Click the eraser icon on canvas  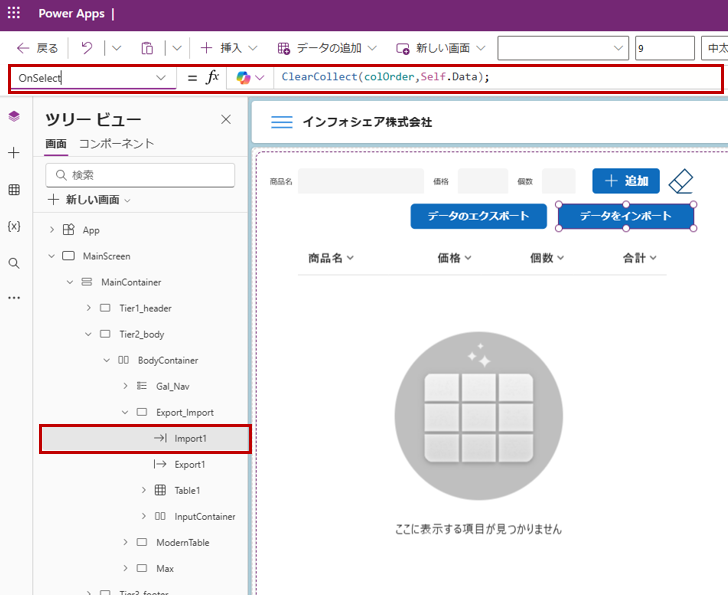click(x=680, y=181)
